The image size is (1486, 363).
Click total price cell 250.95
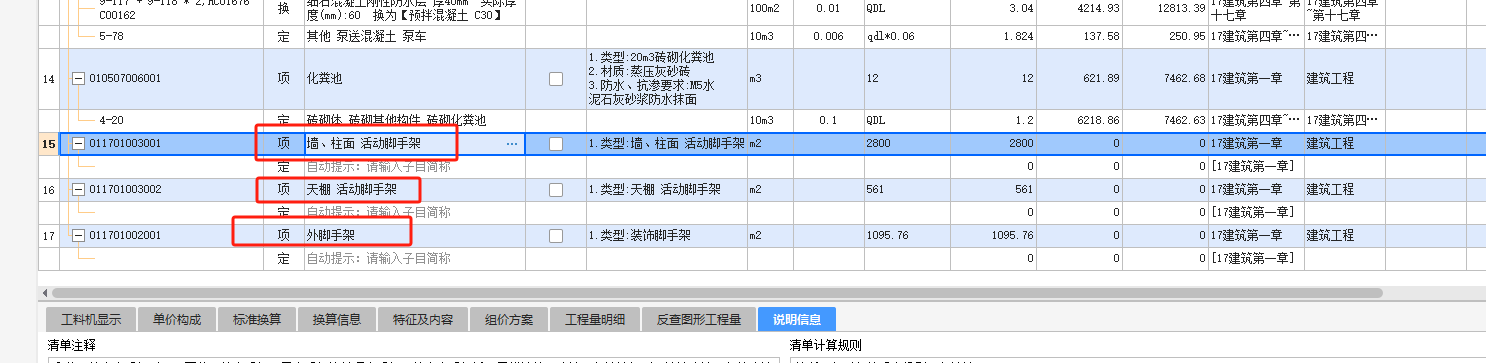pos(1165,36)
